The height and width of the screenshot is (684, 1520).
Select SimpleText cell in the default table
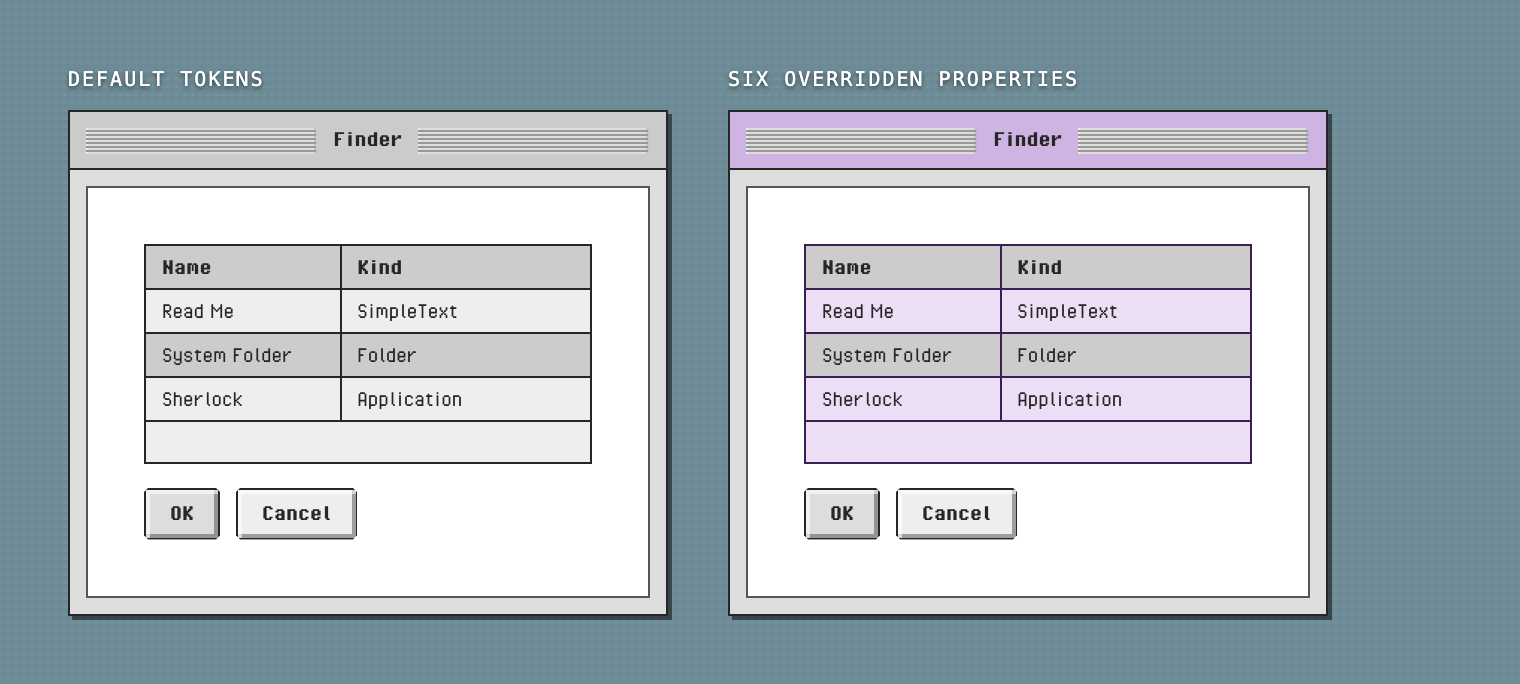(466, 311)
